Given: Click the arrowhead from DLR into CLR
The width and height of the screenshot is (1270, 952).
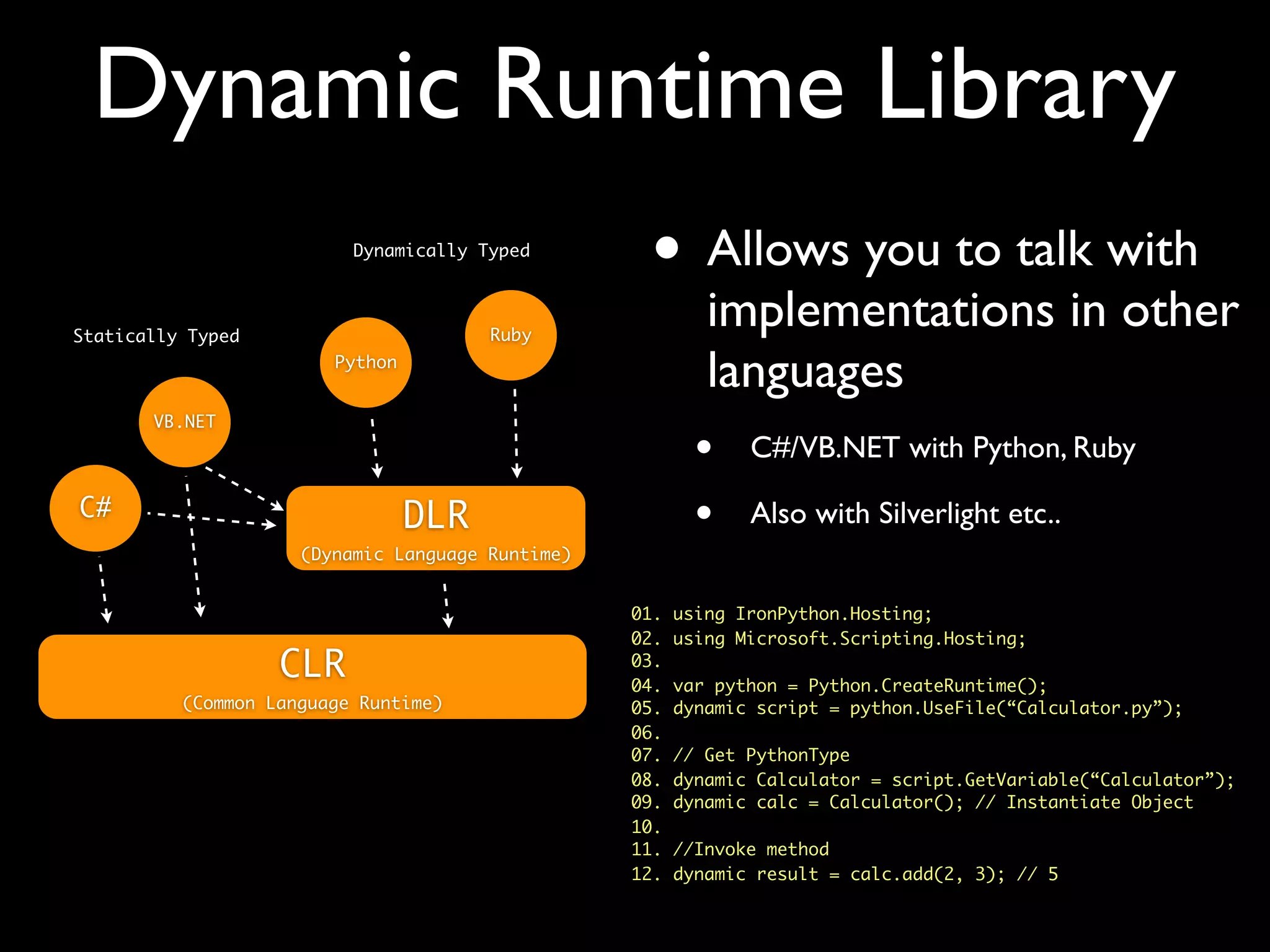Looking at the screenshot, I should (x=448, y=621).
